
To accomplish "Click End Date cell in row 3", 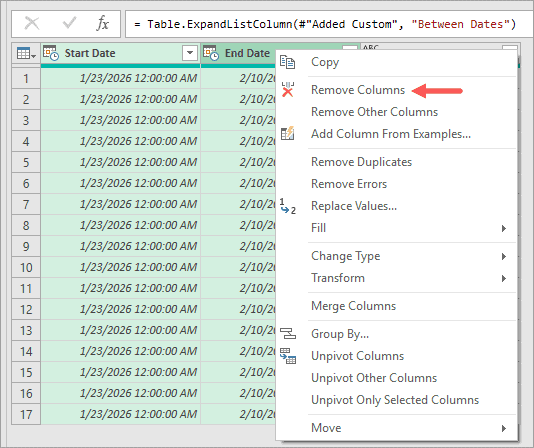I will 238,120.
